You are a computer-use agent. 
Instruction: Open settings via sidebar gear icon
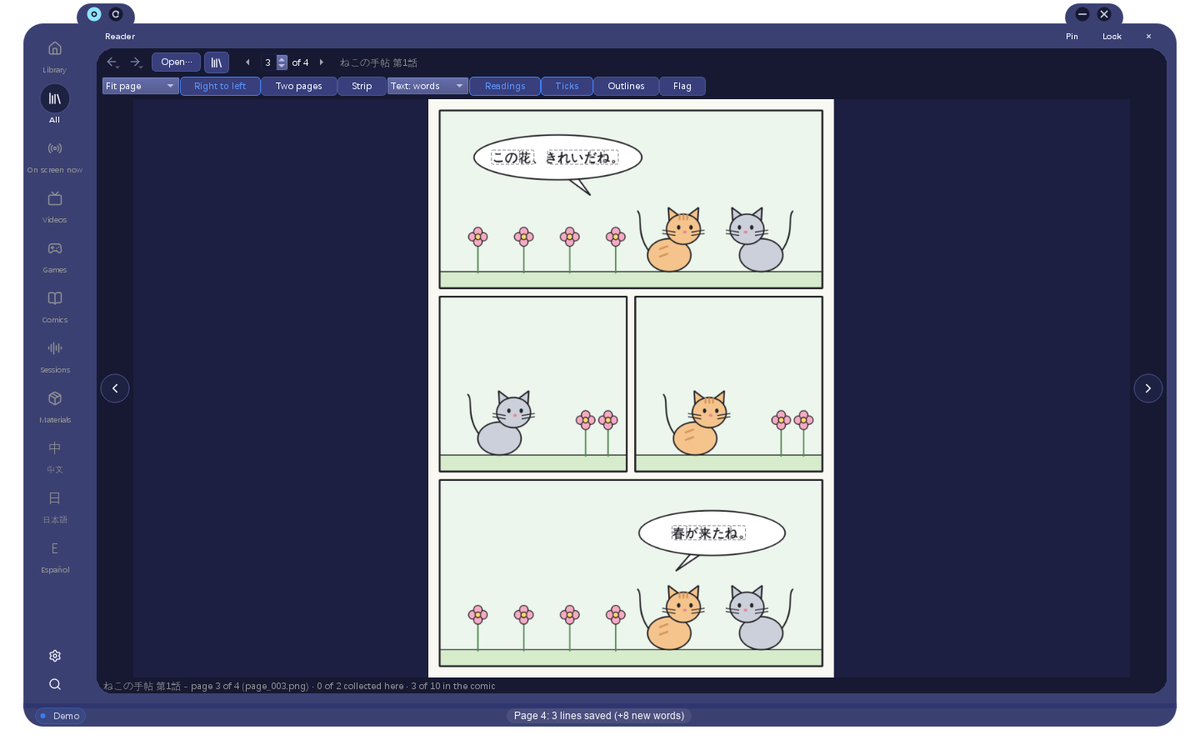[x=55, y=656]
